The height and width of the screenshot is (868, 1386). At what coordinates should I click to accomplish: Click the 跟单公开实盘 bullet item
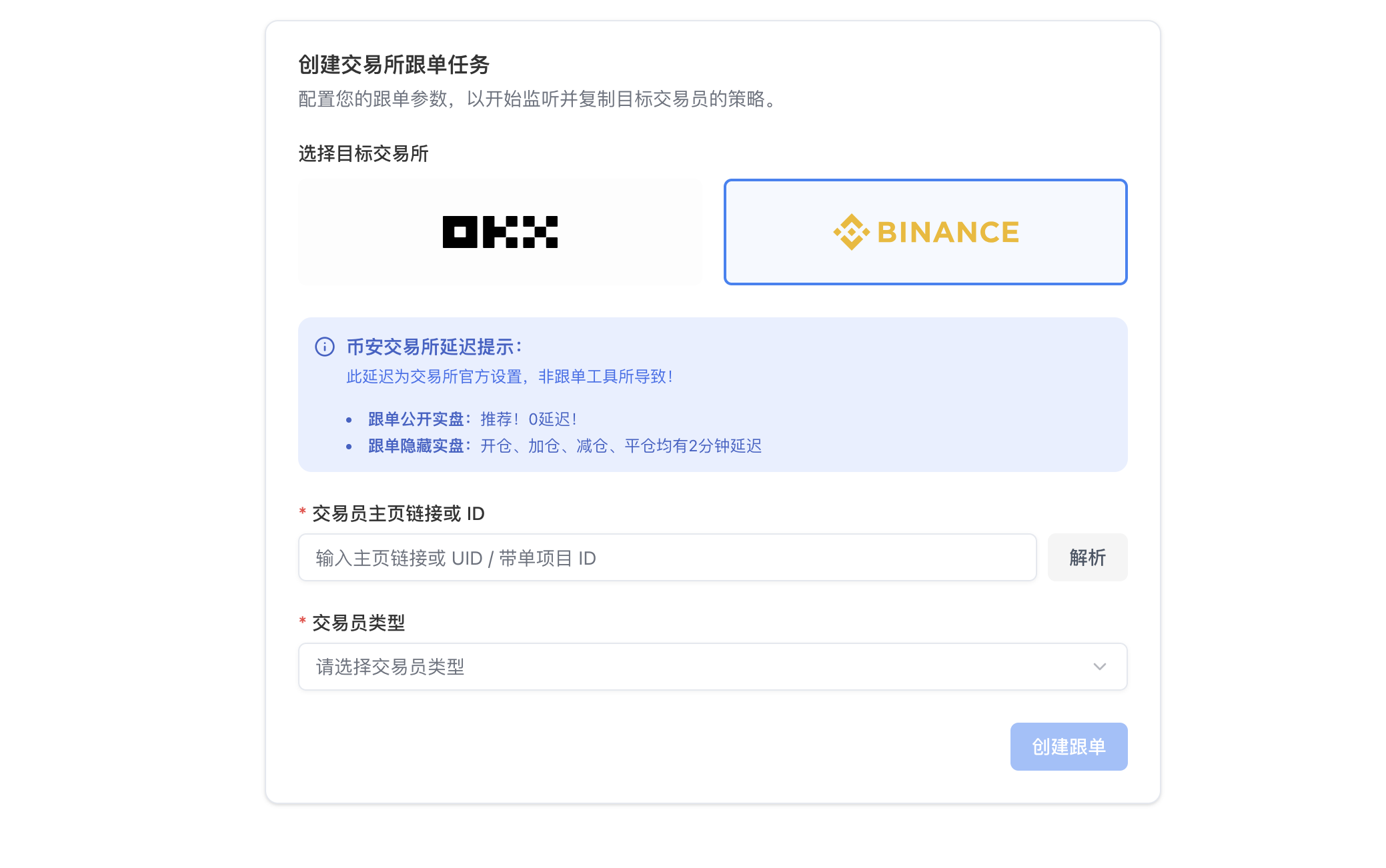pos(472,419)
